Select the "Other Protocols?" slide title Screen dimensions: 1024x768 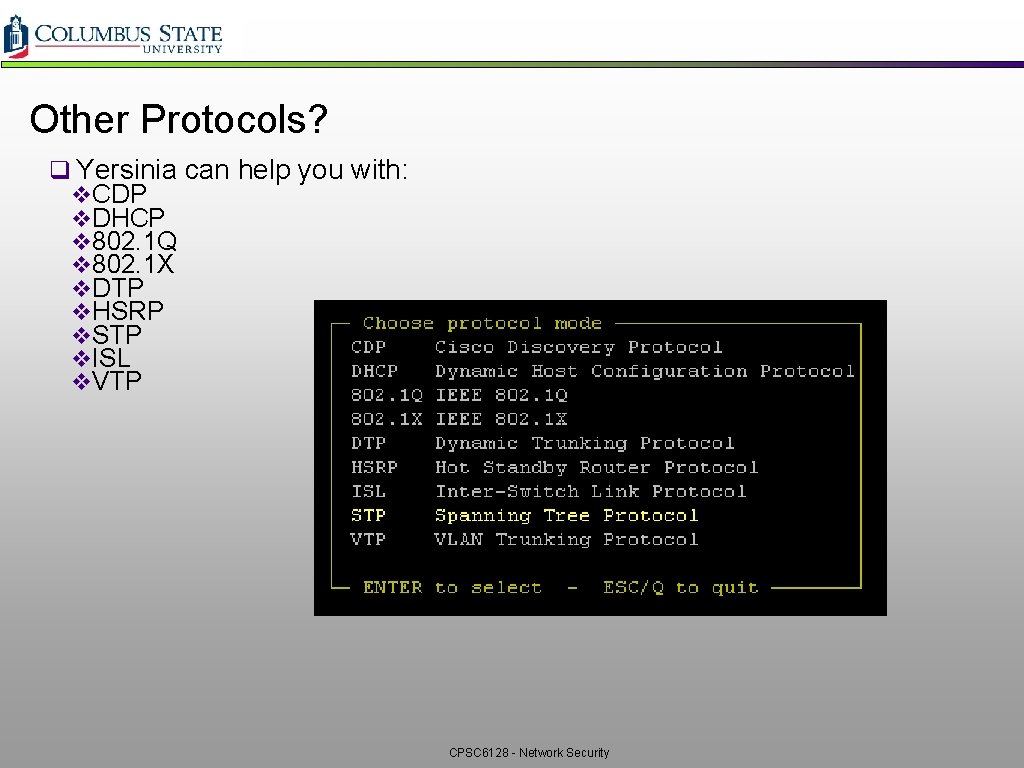(x=178, y=119)
